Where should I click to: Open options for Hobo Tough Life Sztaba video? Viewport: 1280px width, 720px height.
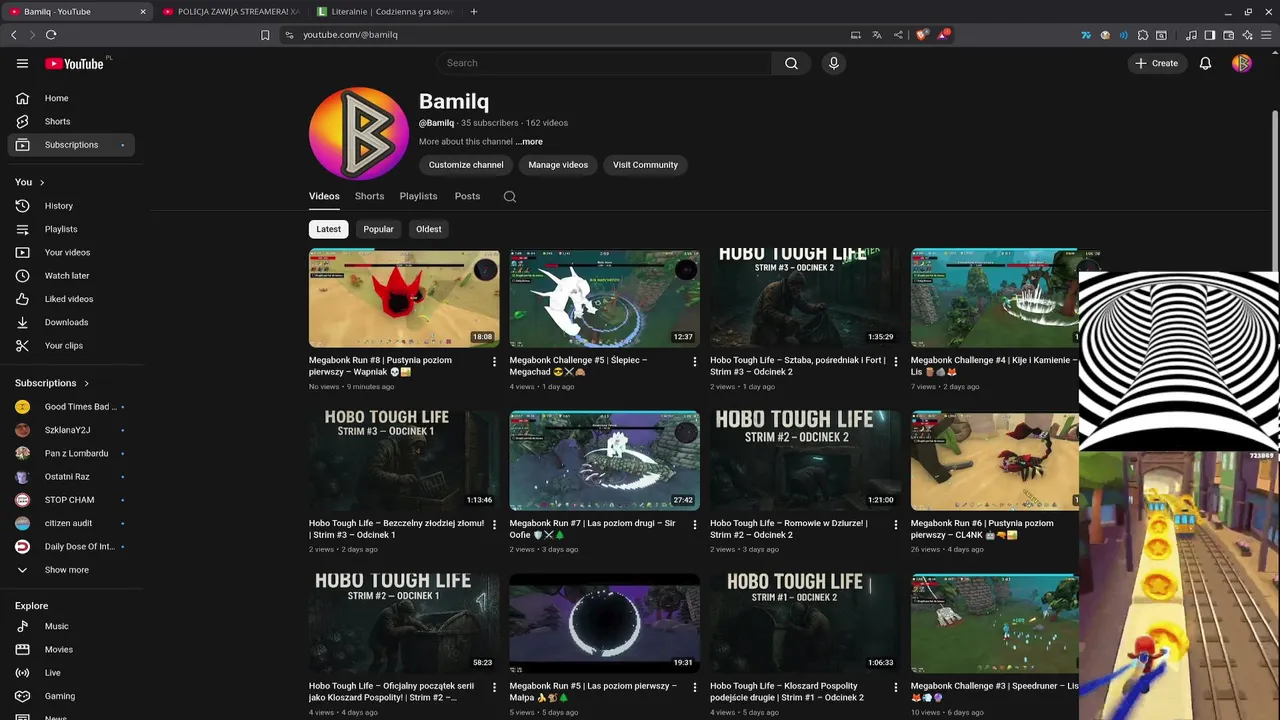[895, 361]
